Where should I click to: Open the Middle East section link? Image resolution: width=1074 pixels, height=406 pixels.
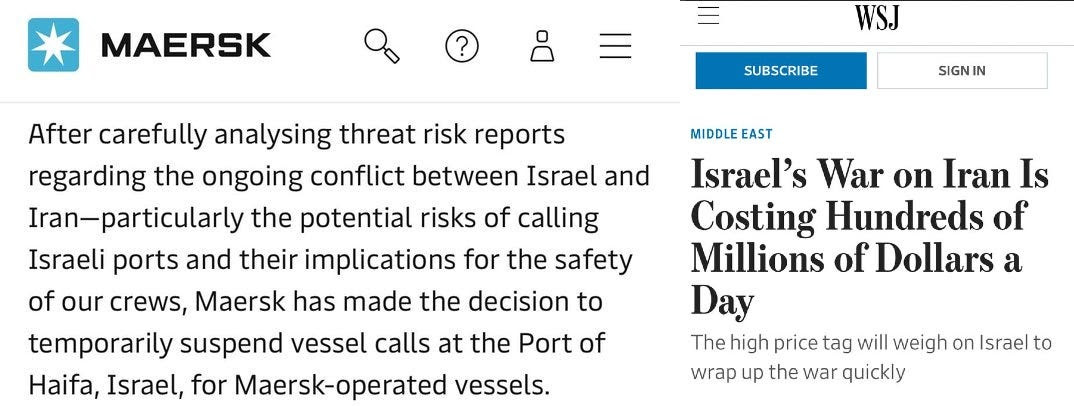pos(731,134)
